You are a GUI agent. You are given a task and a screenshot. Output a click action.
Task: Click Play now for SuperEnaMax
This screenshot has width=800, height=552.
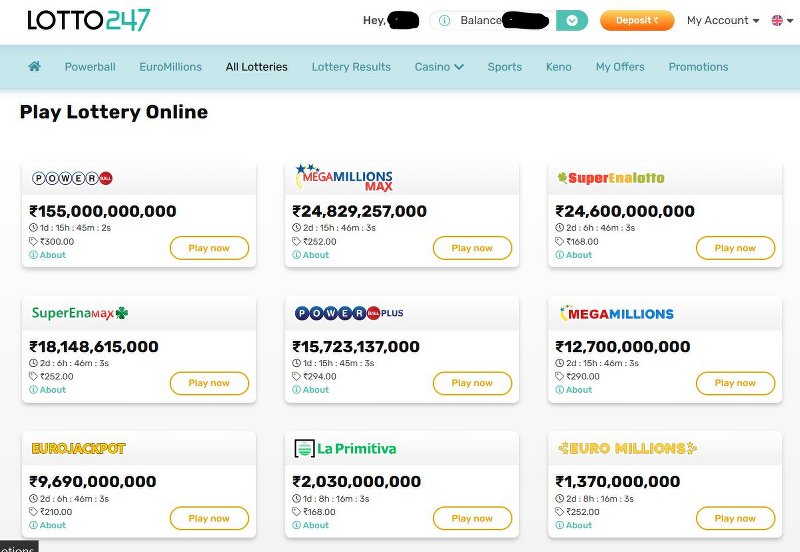coord(209,383)
